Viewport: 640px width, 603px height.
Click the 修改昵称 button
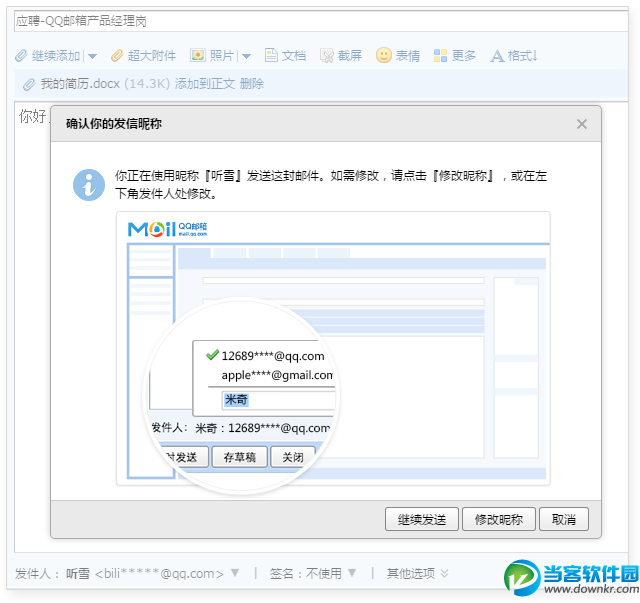point(499,519)
